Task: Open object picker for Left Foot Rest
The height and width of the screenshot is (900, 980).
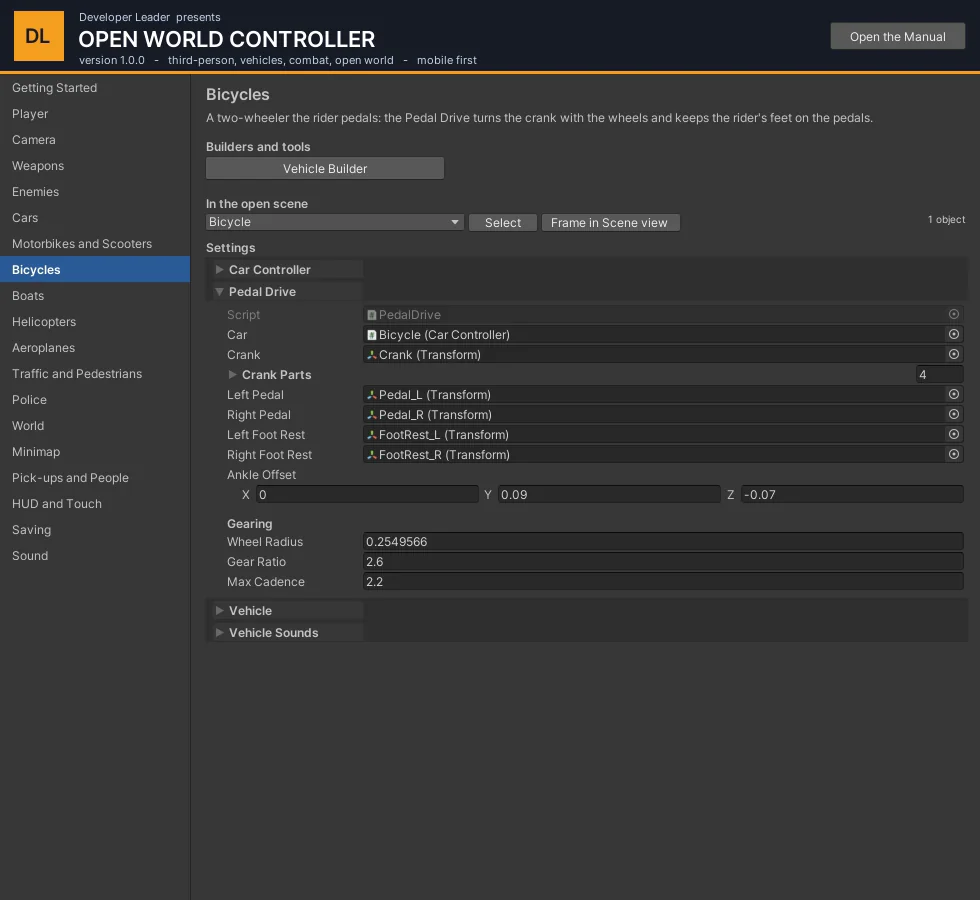Action: pos(954,434)
